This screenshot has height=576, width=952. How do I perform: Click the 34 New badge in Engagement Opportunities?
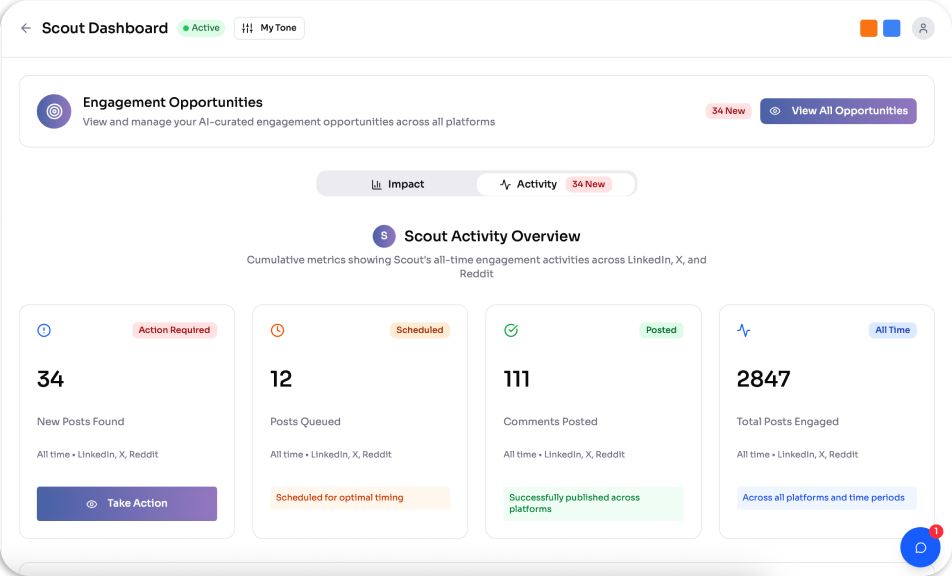click(x=727, y=111)
